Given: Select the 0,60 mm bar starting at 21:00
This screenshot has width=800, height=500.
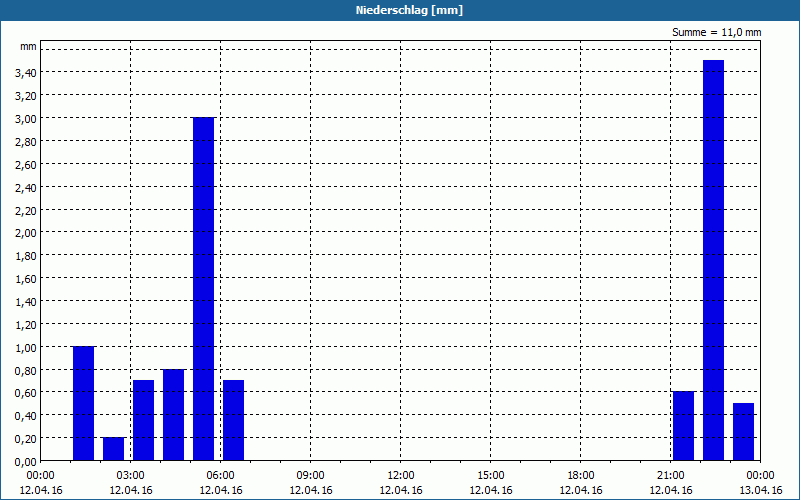Looking at the screenshot, I should point(684,426).
